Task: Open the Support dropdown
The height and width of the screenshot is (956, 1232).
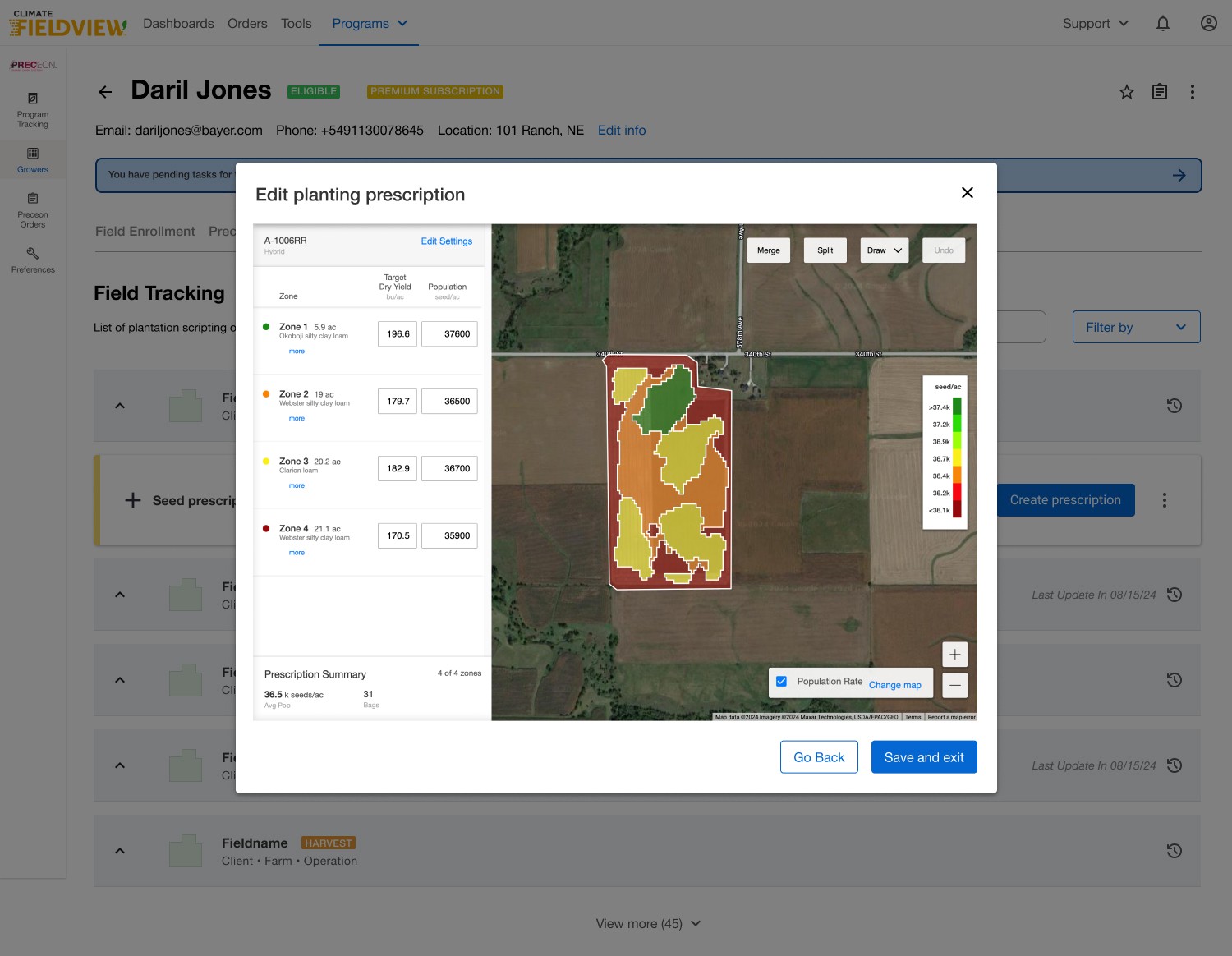Action: click(x=1096, y=23)
